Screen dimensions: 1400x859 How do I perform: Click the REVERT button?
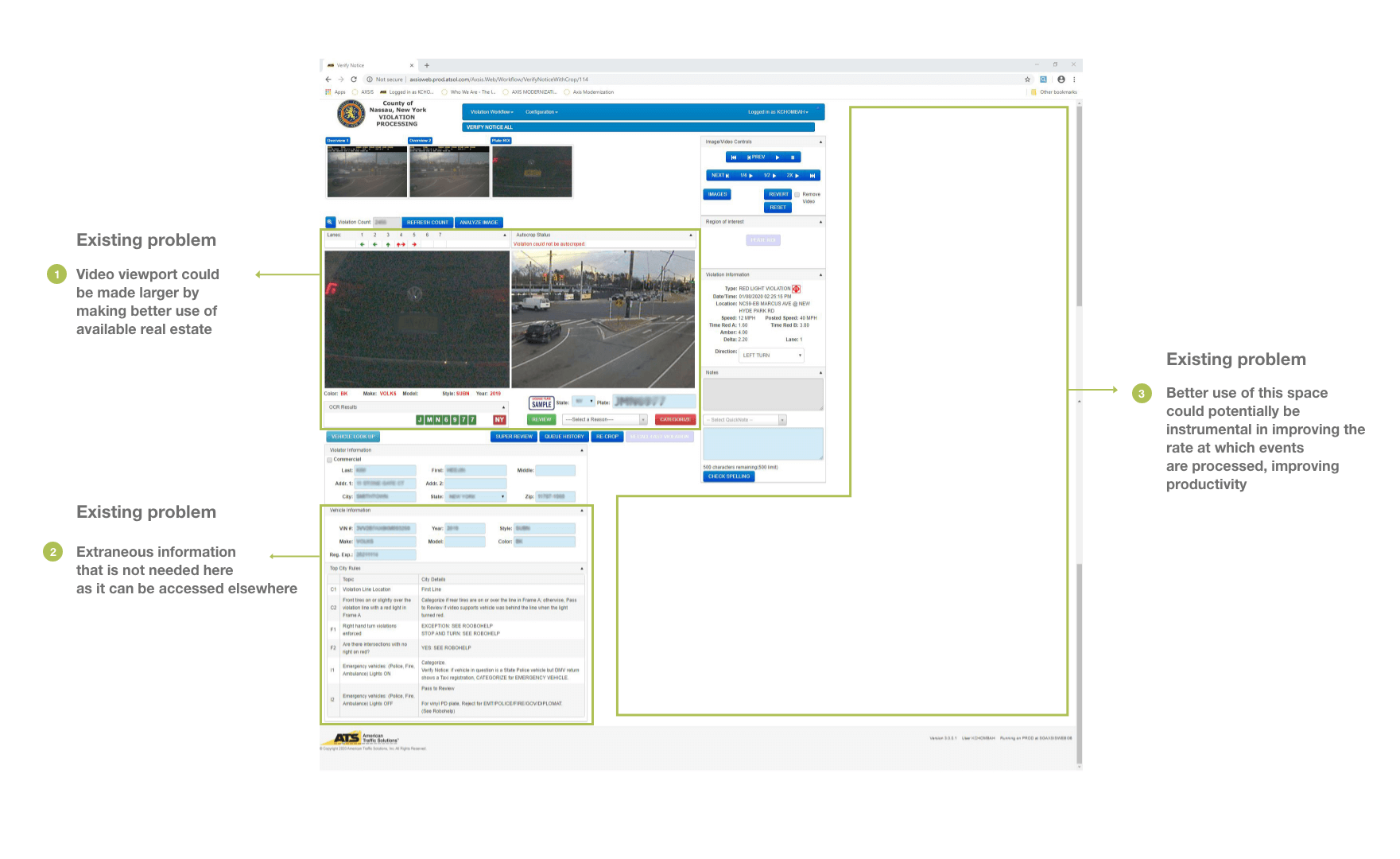(x=778, y=195)
